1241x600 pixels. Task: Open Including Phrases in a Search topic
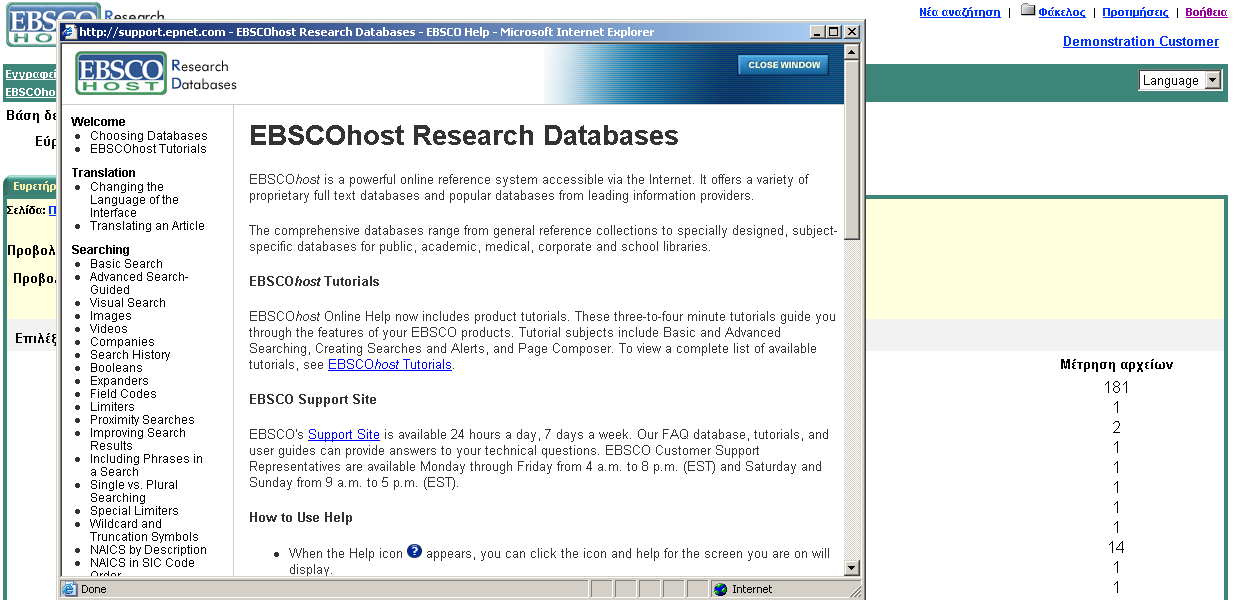tap(146, 465)
